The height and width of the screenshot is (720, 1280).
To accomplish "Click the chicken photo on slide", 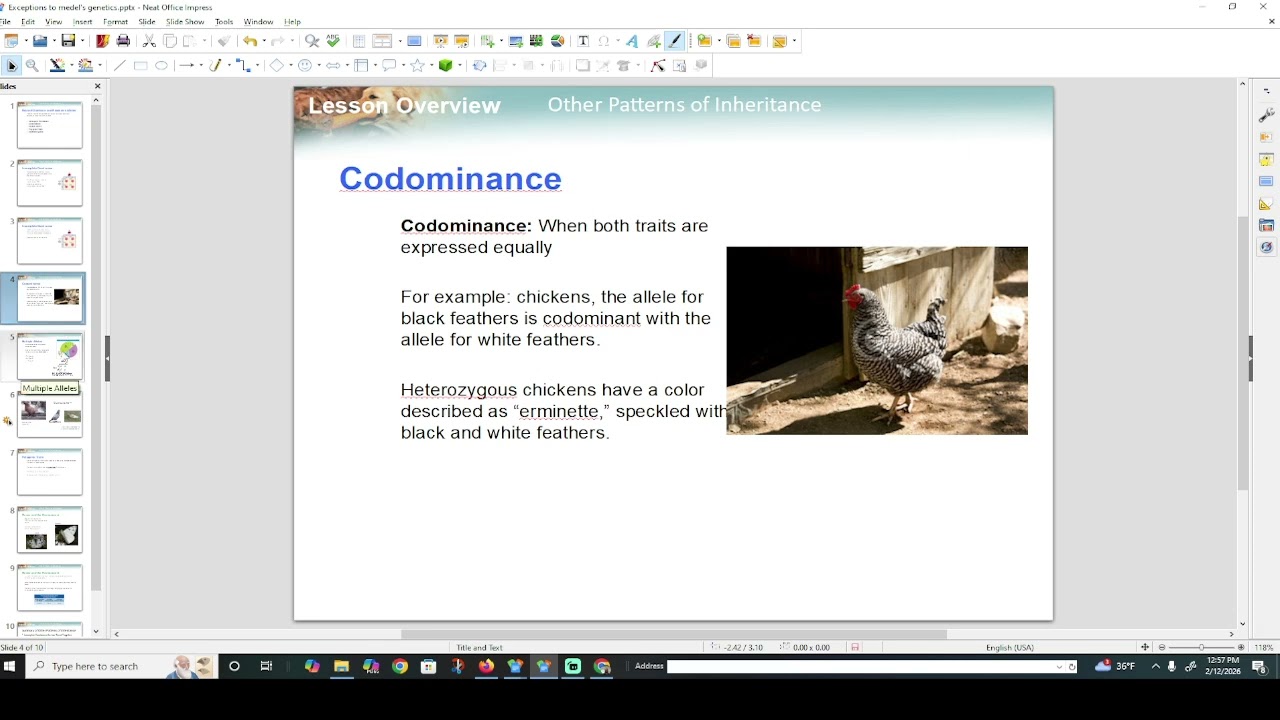I will point(877,340).
